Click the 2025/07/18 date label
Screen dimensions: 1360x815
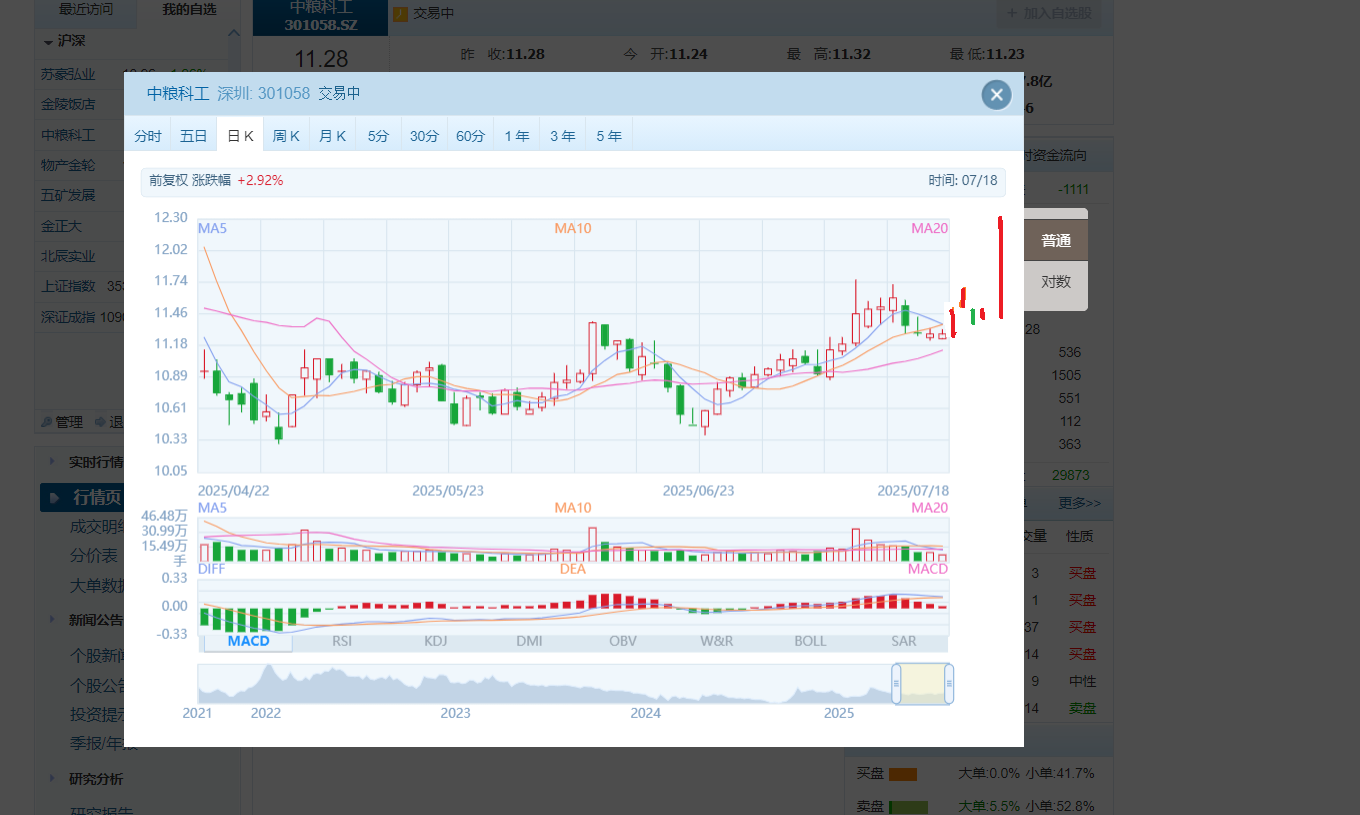click(x=912, y=491)
